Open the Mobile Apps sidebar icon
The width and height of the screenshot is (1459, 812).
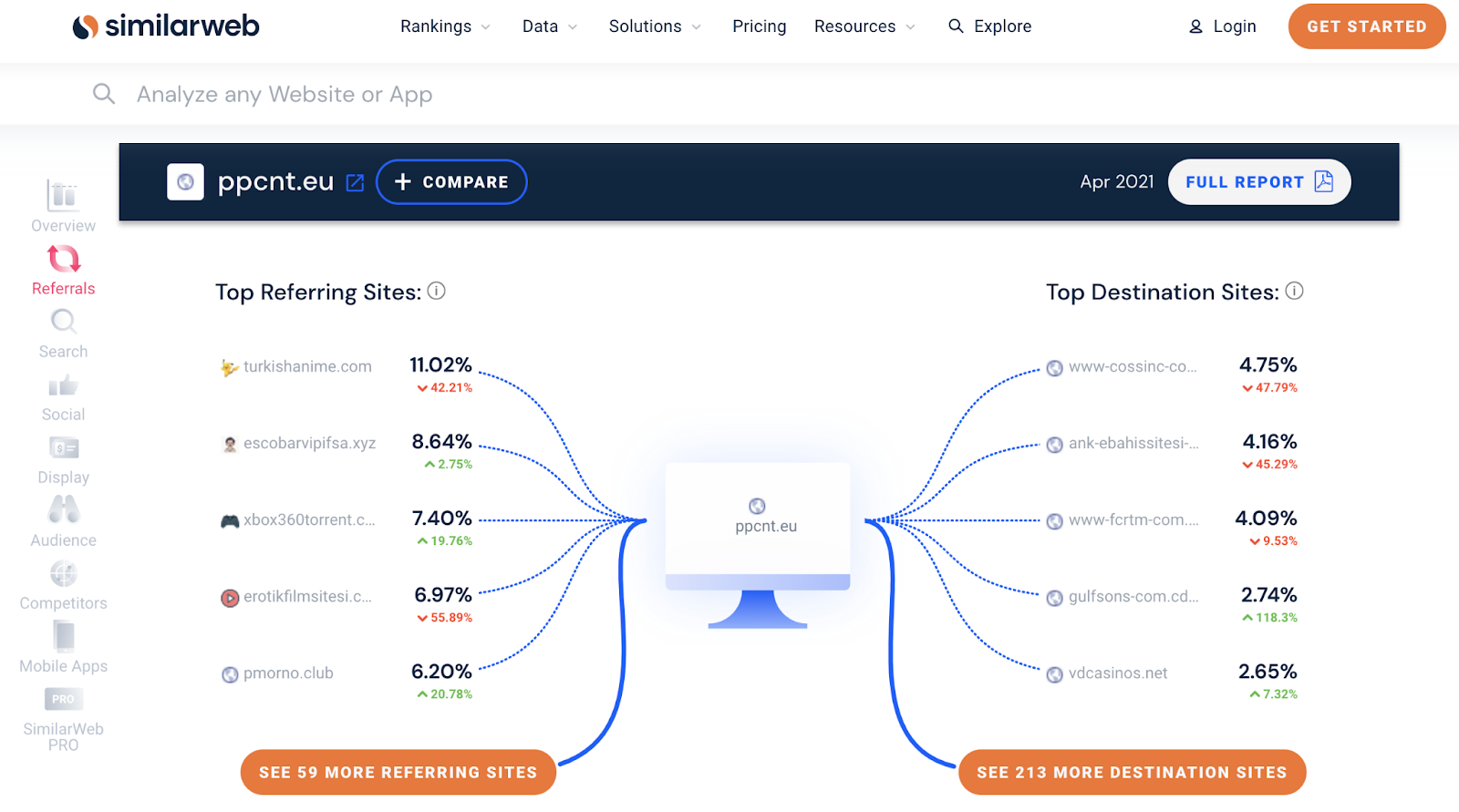(64, 636)
